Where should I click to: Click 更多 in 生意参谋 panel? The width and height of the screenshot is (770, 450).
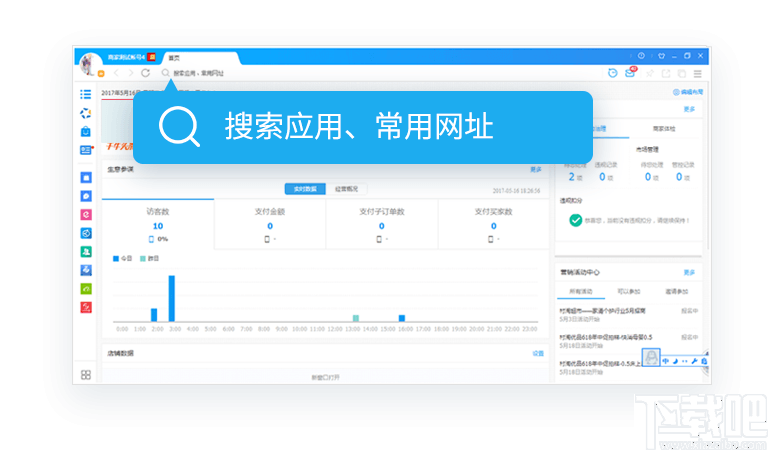[x=536, y=169]
